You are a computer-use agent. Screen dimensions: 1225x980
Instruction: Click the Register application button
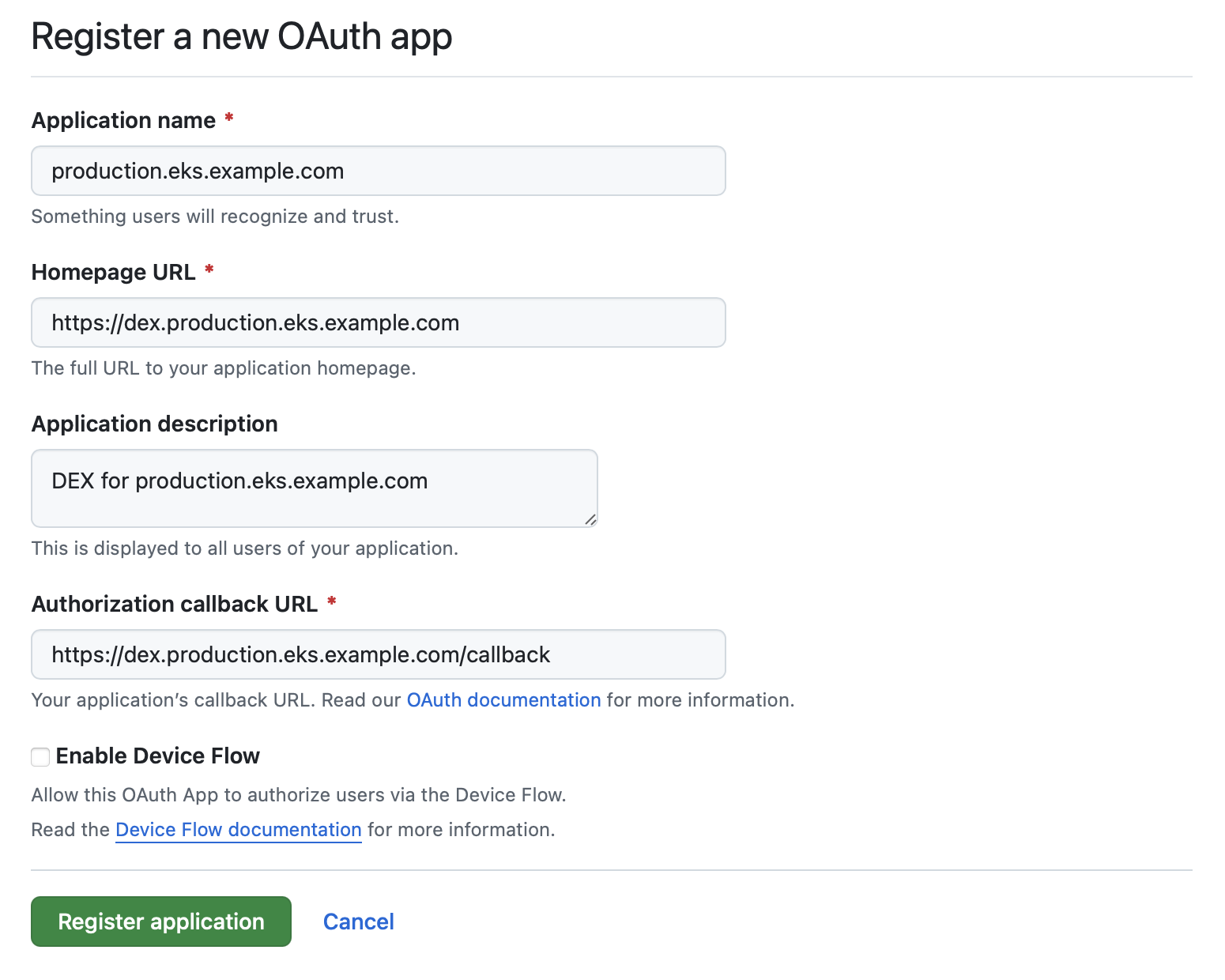coord(160,921)
